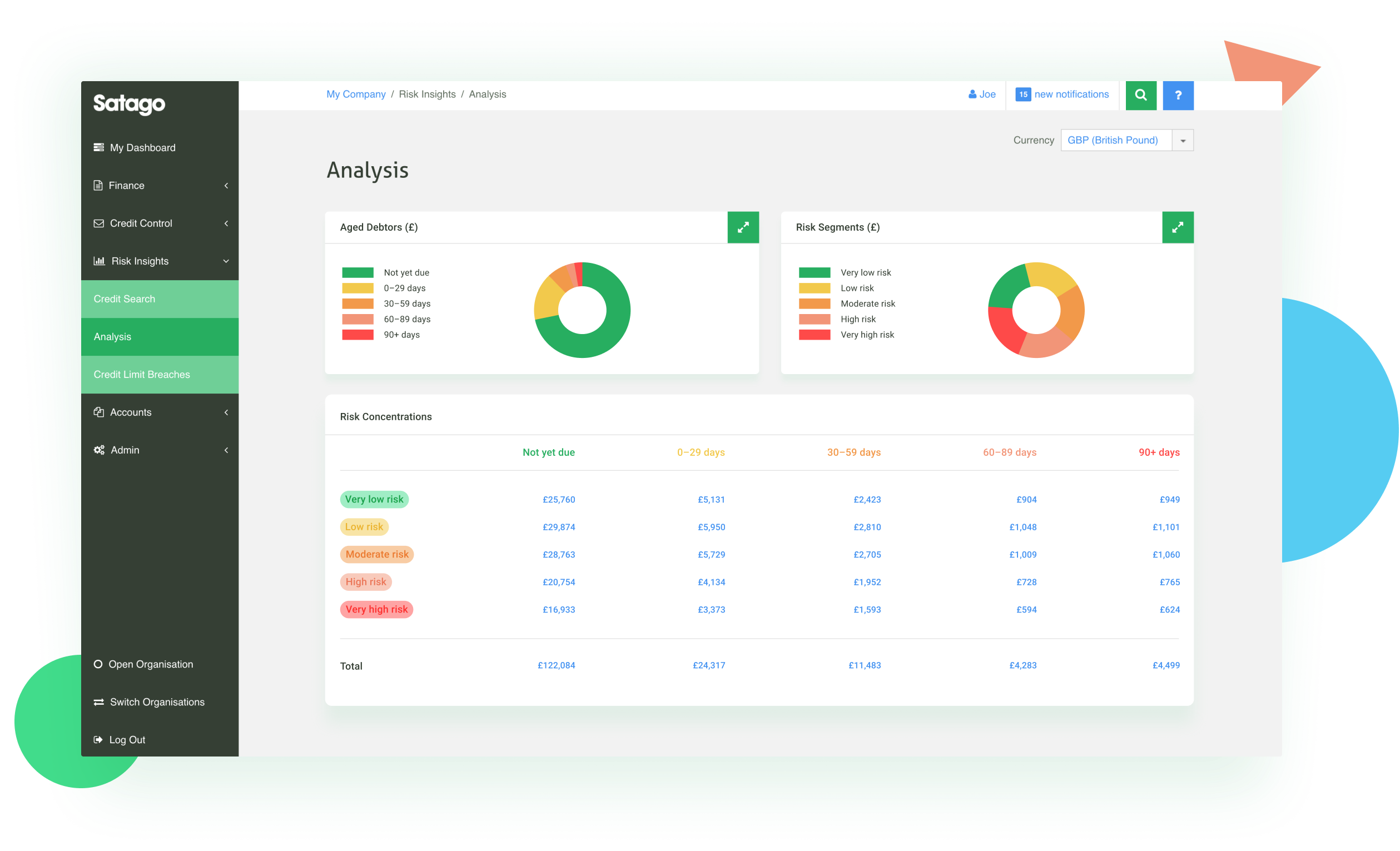Expand the Aged Debtors chart to fullscreen
This screenshot has height=851, width=1400.
(743, 227)
